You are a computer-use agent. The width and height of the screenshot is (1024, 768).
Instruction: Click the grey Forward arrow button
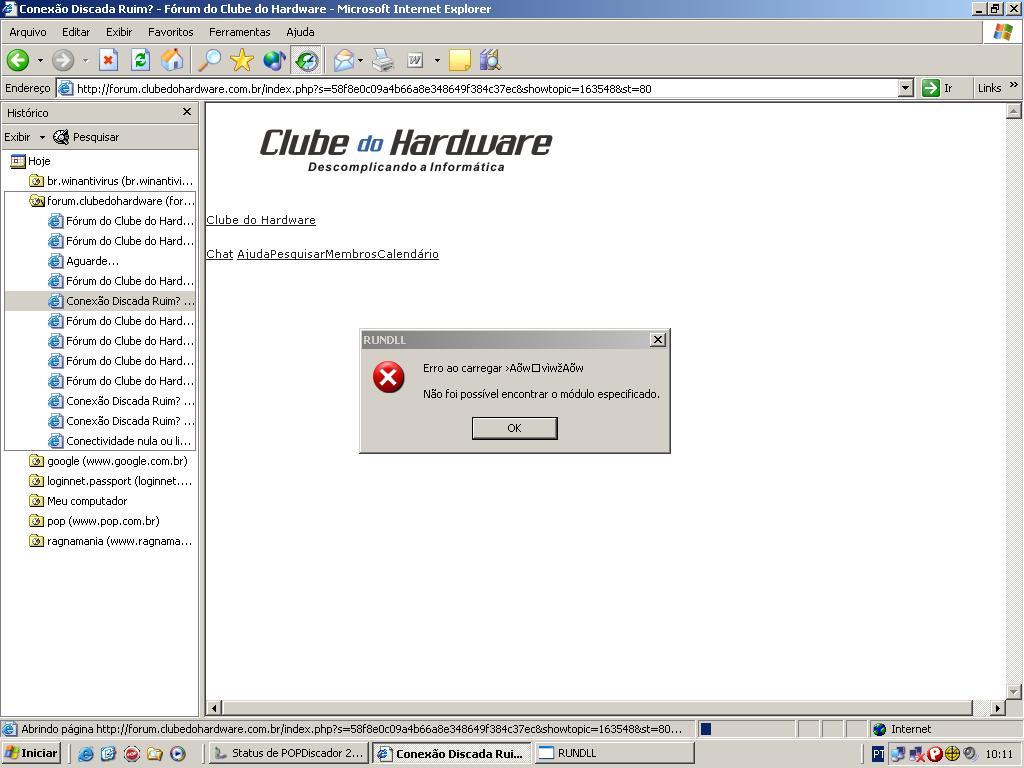coord(63,61)
